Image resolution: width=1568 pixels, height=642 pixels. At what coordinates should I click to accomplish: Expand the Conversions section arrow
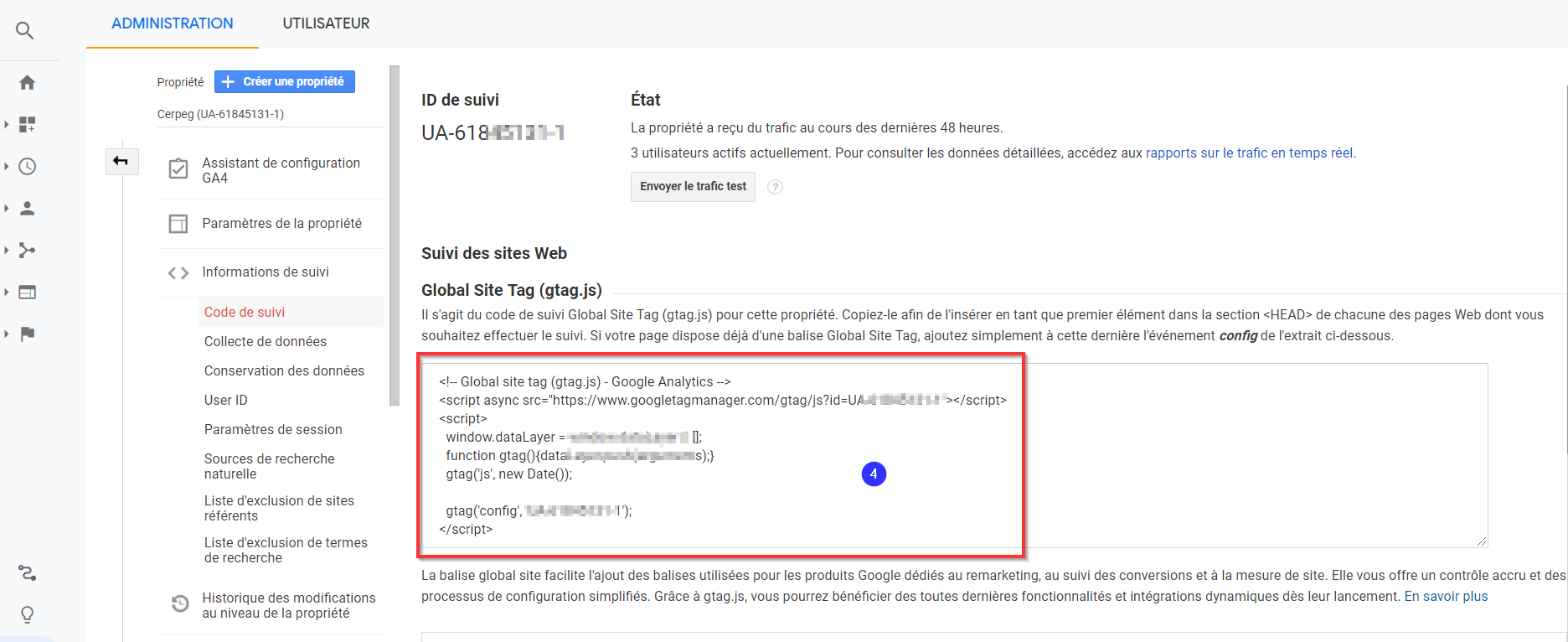[x=7, y=334]
